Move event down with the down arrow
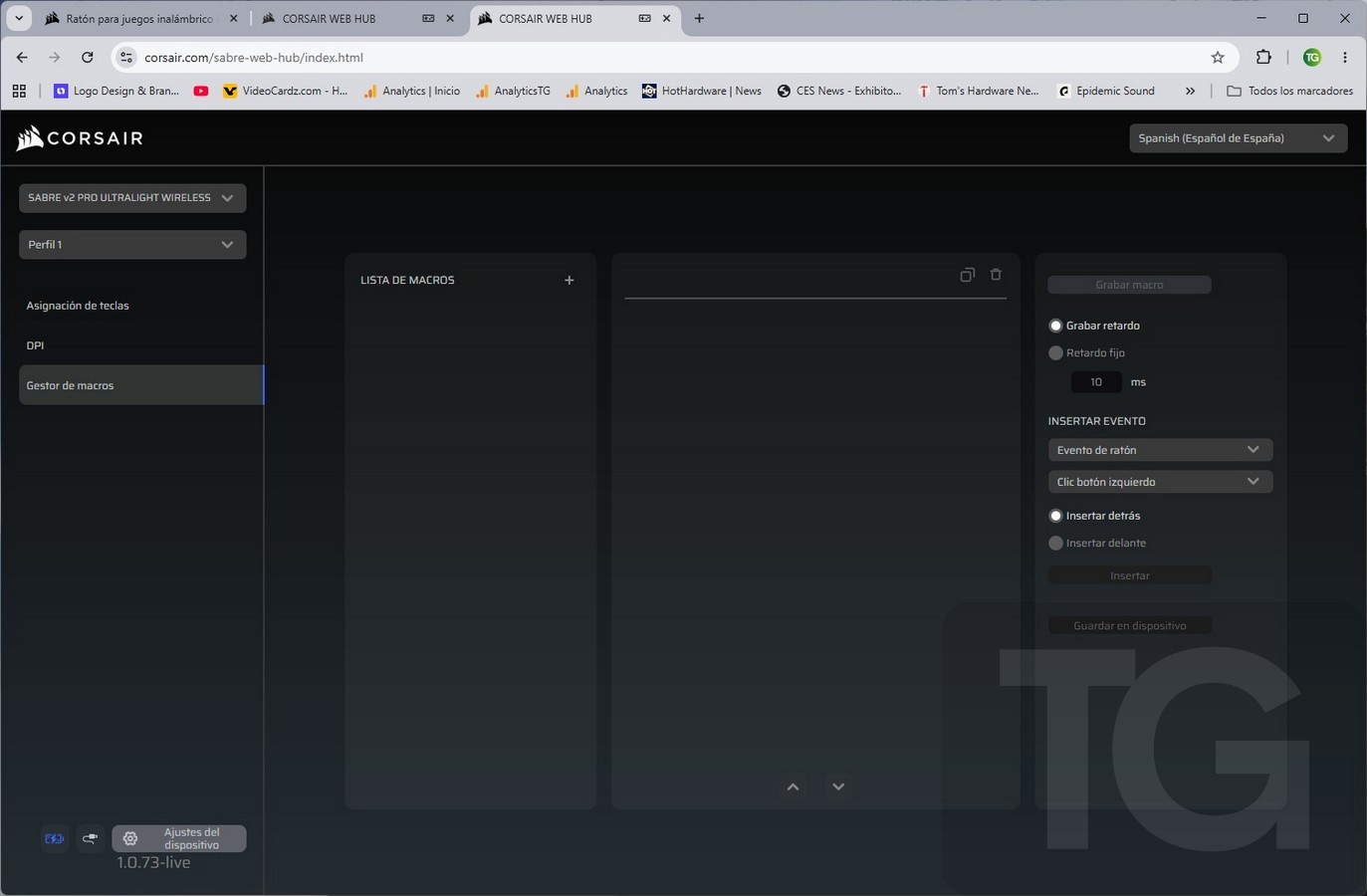This screenshot has width=1367, height=896. coord(838,786)
